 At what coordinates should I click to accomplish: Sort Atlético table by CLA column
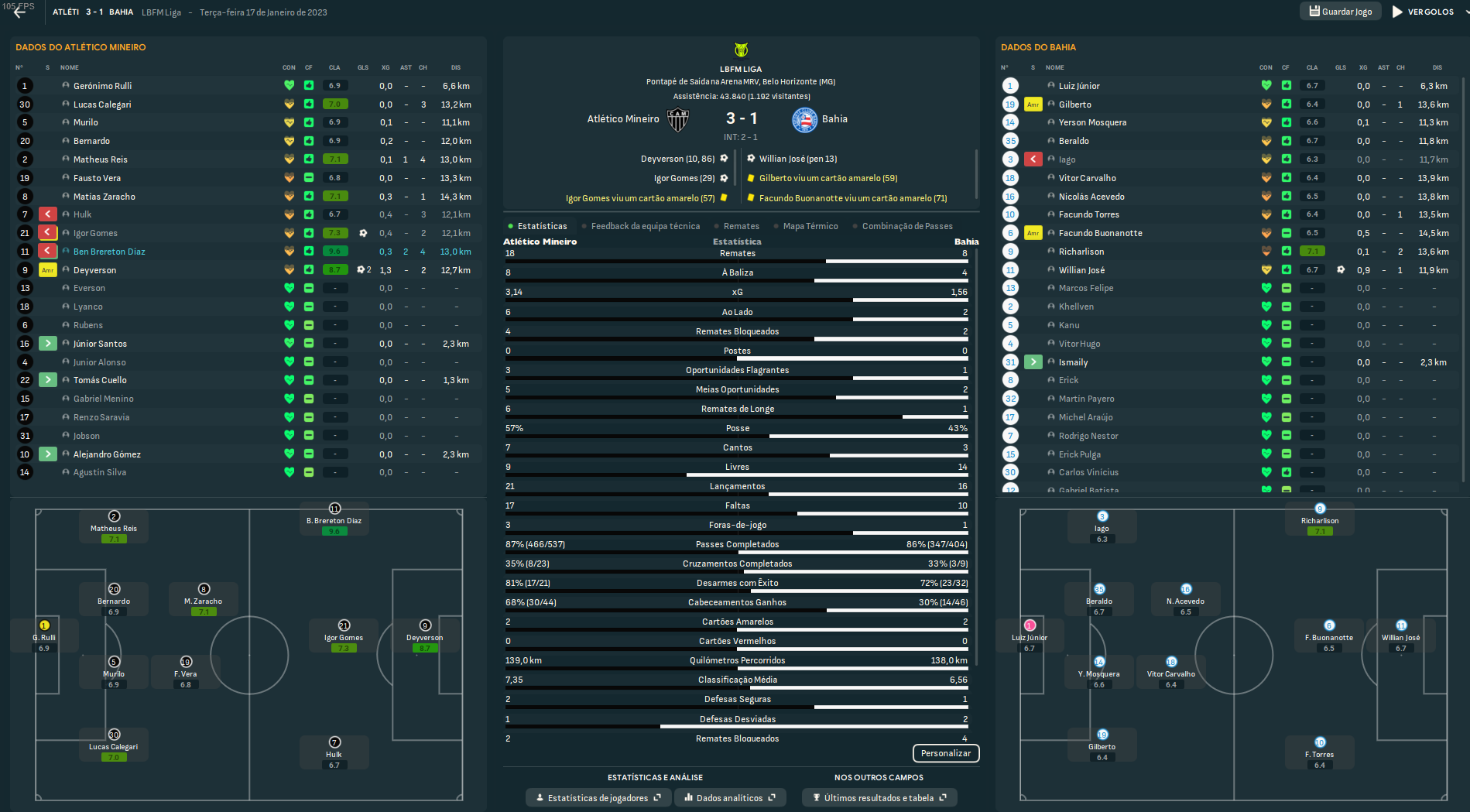point(334,67)
